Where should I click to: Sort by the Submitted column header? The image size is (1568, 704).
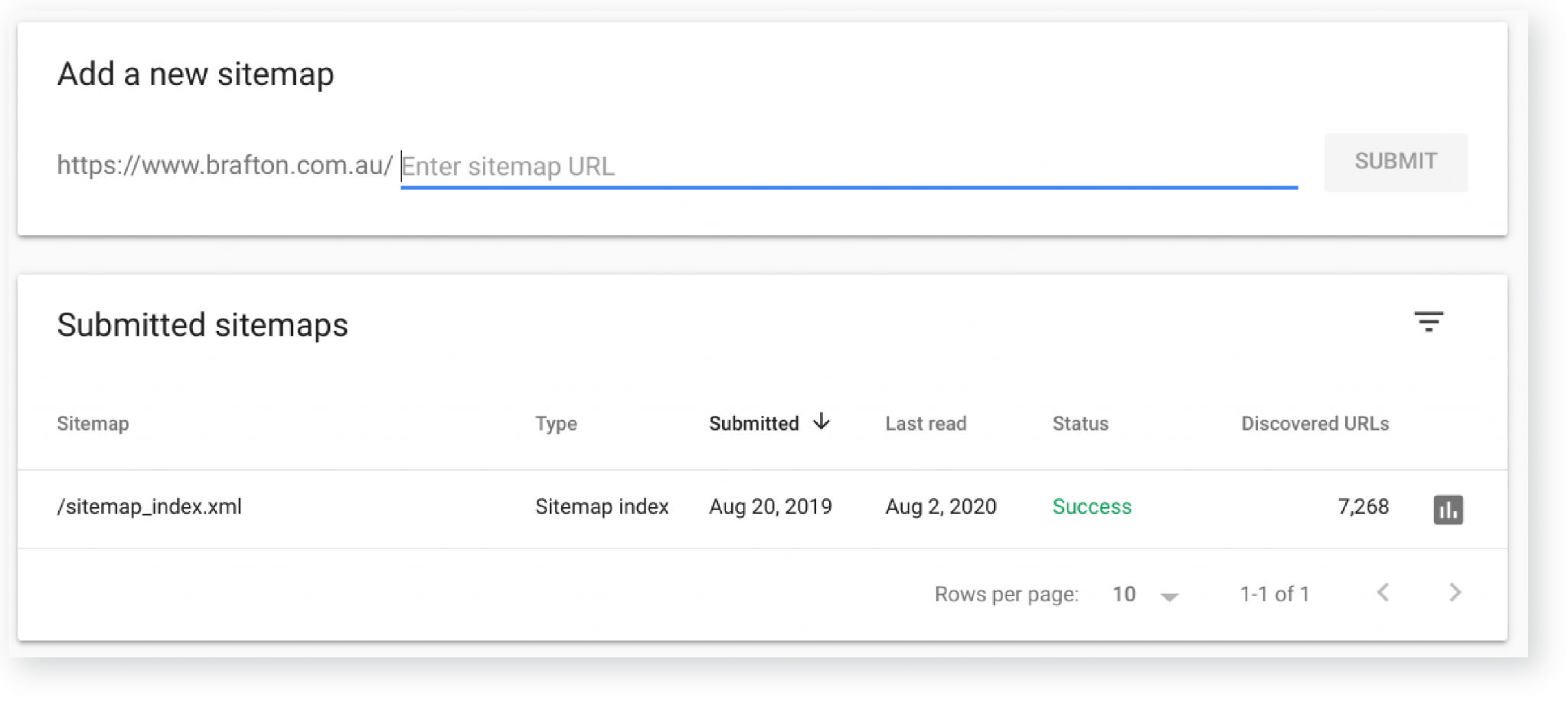pyautogui.click(x=753, y=424)
